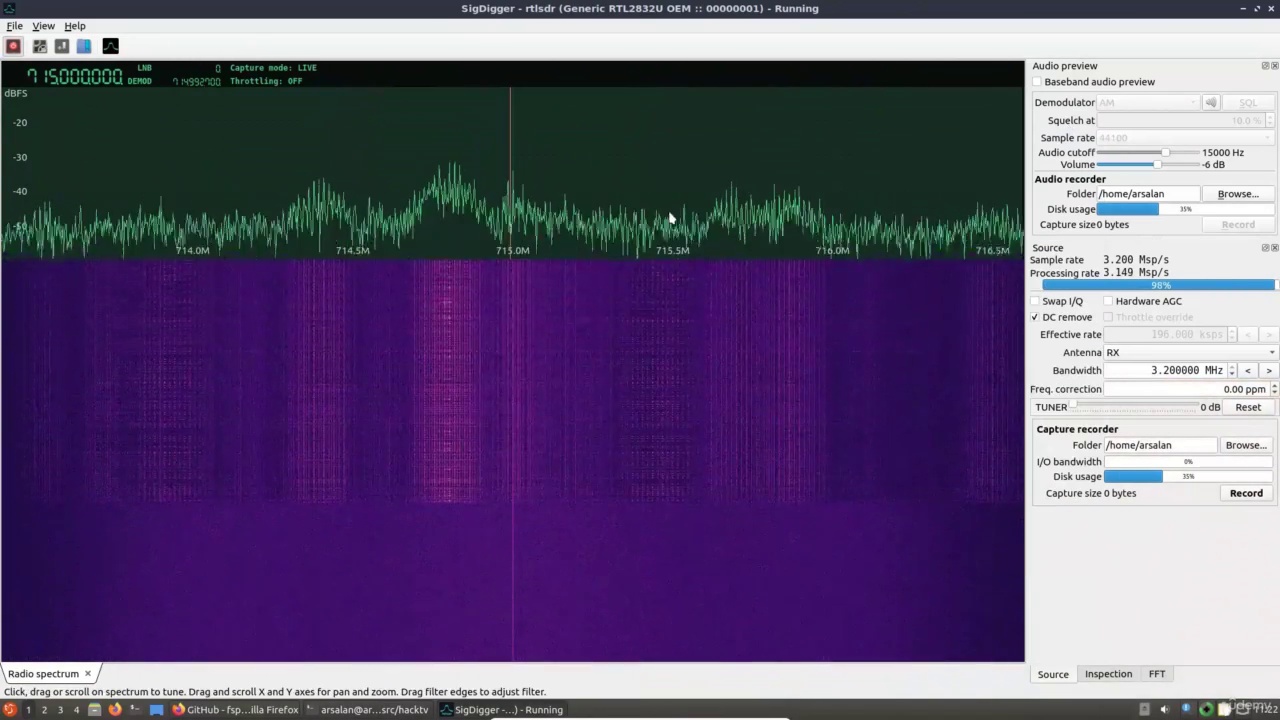The image size is (1280, 720).
Task: Click the Effective rate spinner arrows
Action: click(1232, 334)
